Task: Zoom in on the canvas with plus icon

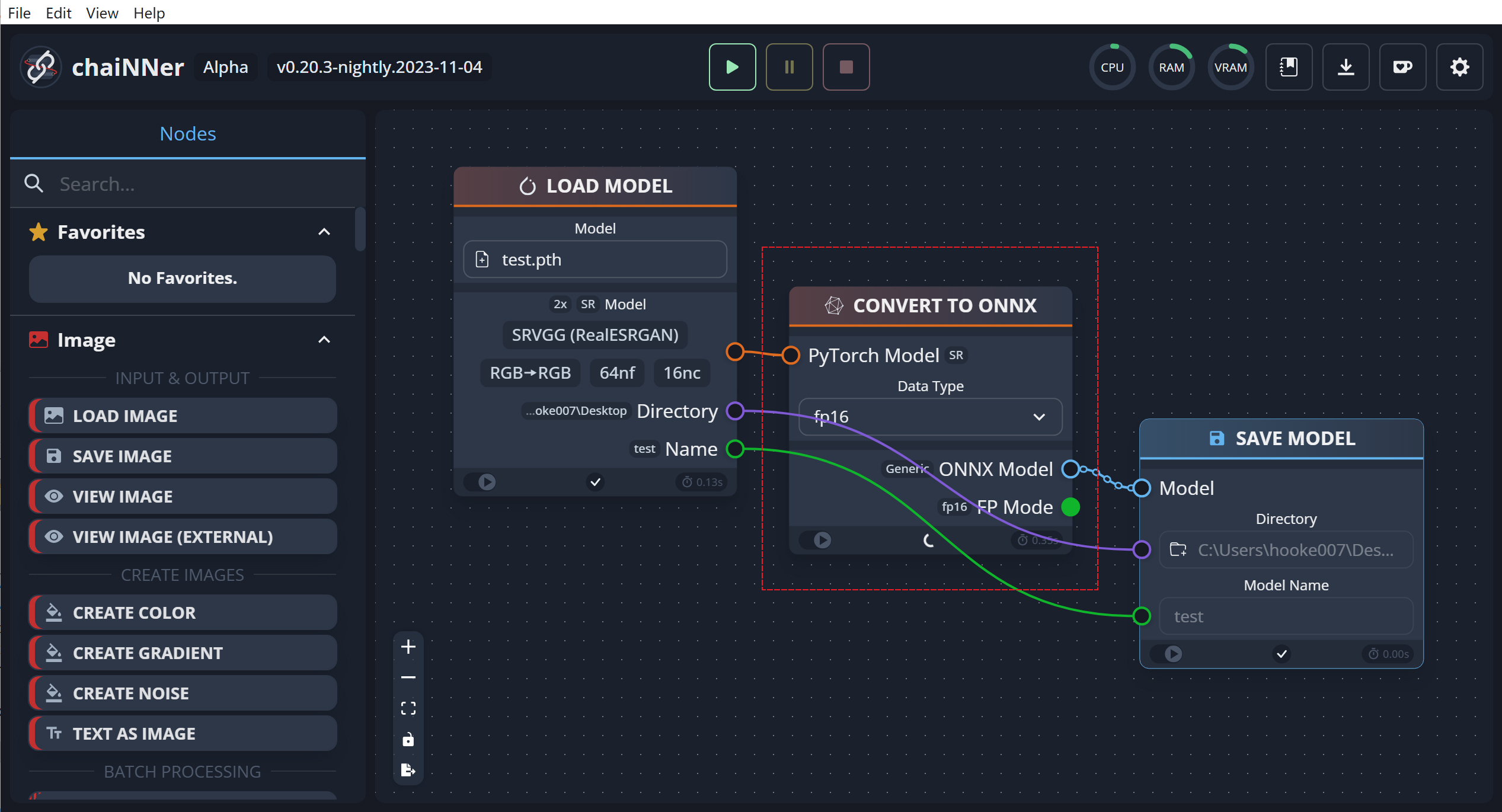Action: click(x=408, y=646)
